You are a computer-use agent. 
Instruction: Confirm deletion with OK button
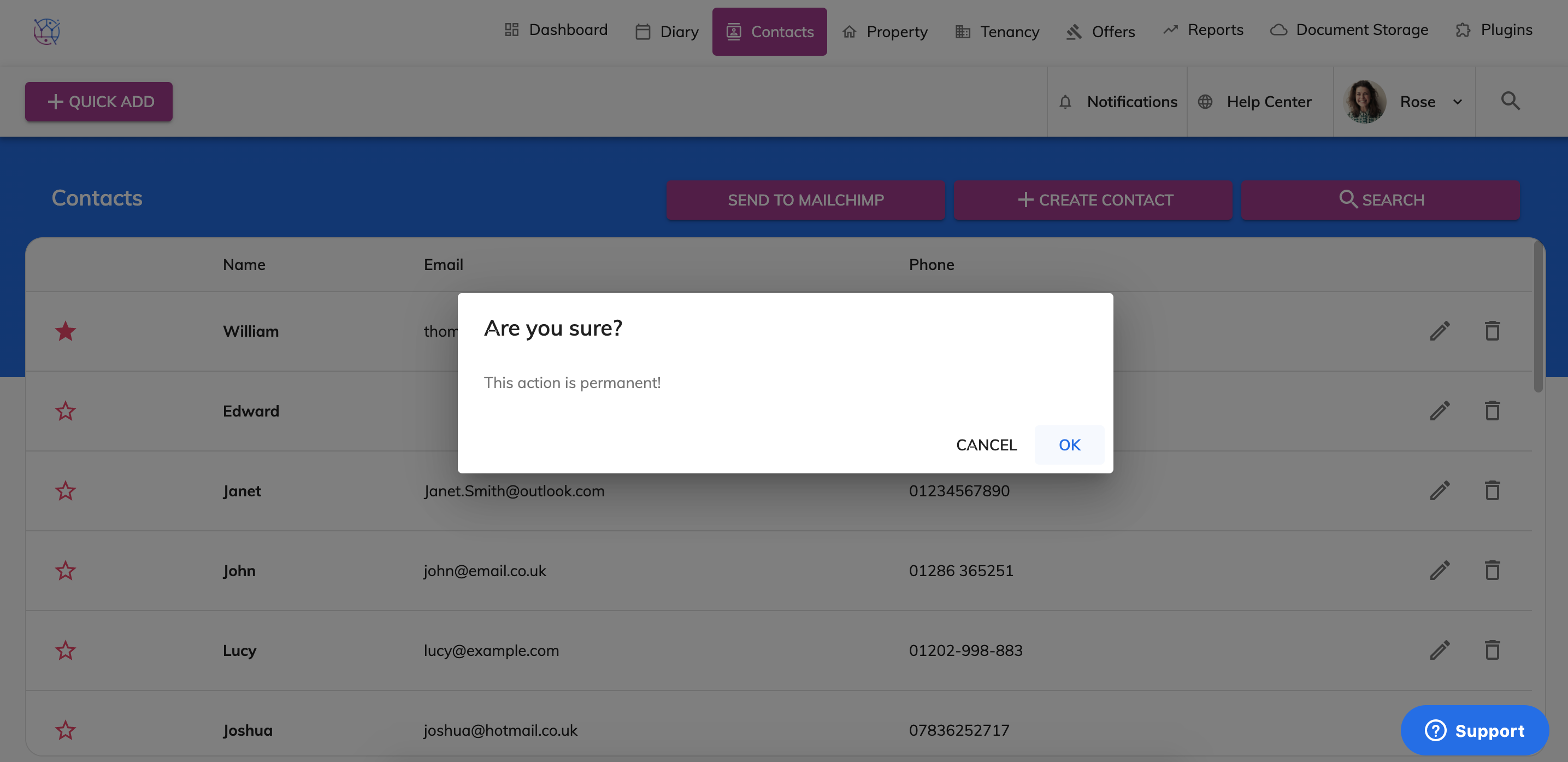pyautogui.click(x=1069, y=444)
